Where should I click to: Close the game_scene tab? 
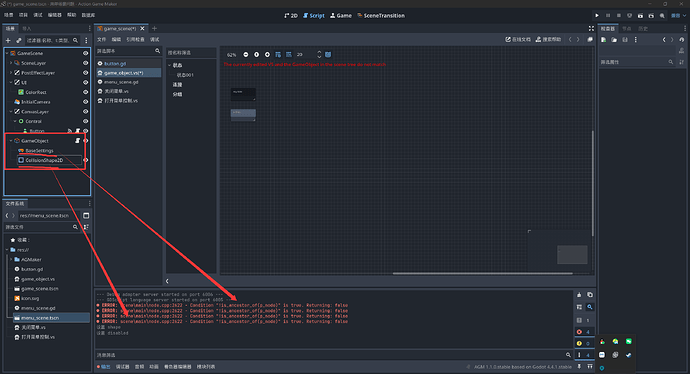142,29
